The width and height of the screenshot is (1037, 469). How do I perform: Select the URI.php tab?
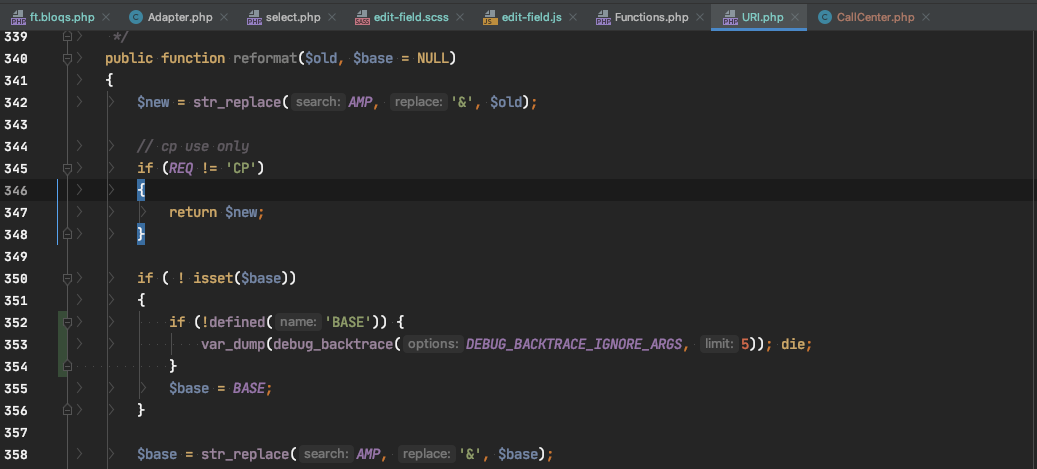(763, 17)
